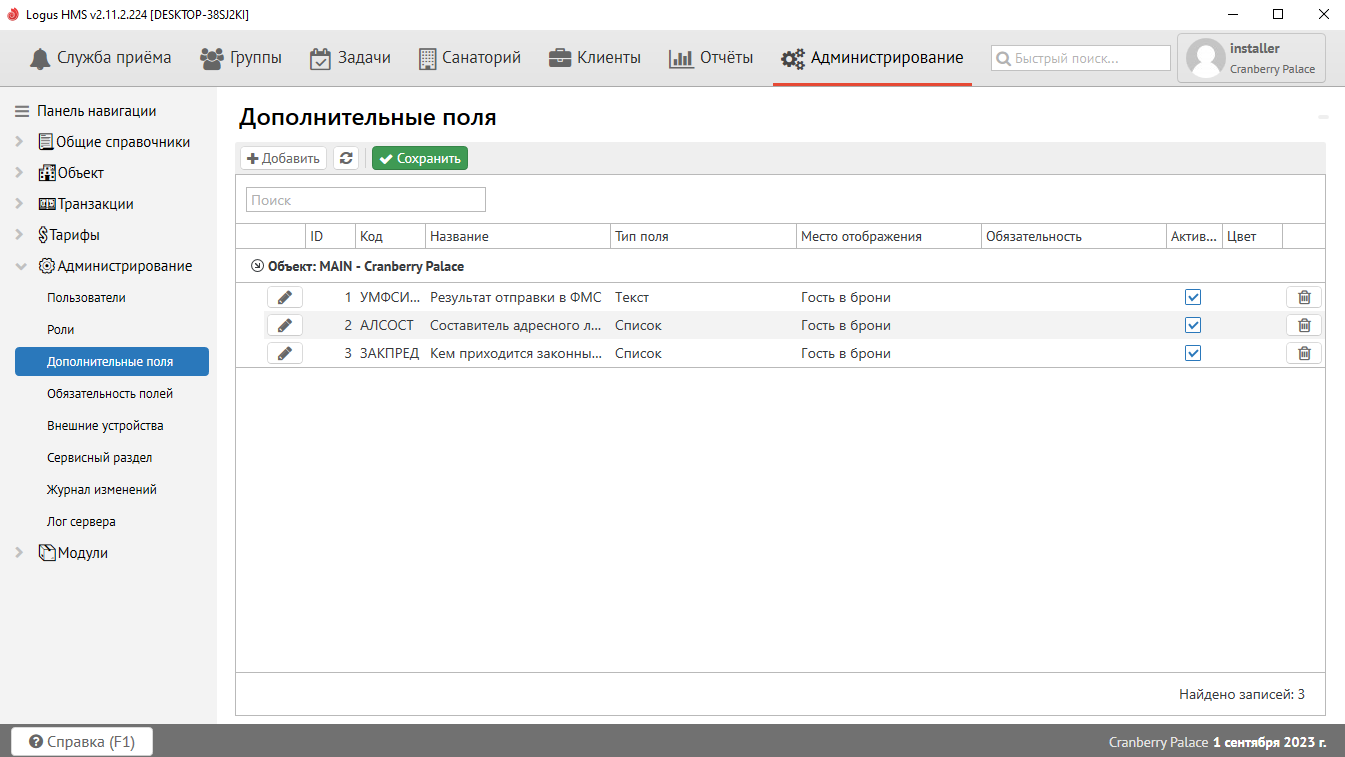This screenshot has width=1345, height=757.
Task: Collapse the Объект: MAIN - Cranberry Palace group
Action: 257,267
